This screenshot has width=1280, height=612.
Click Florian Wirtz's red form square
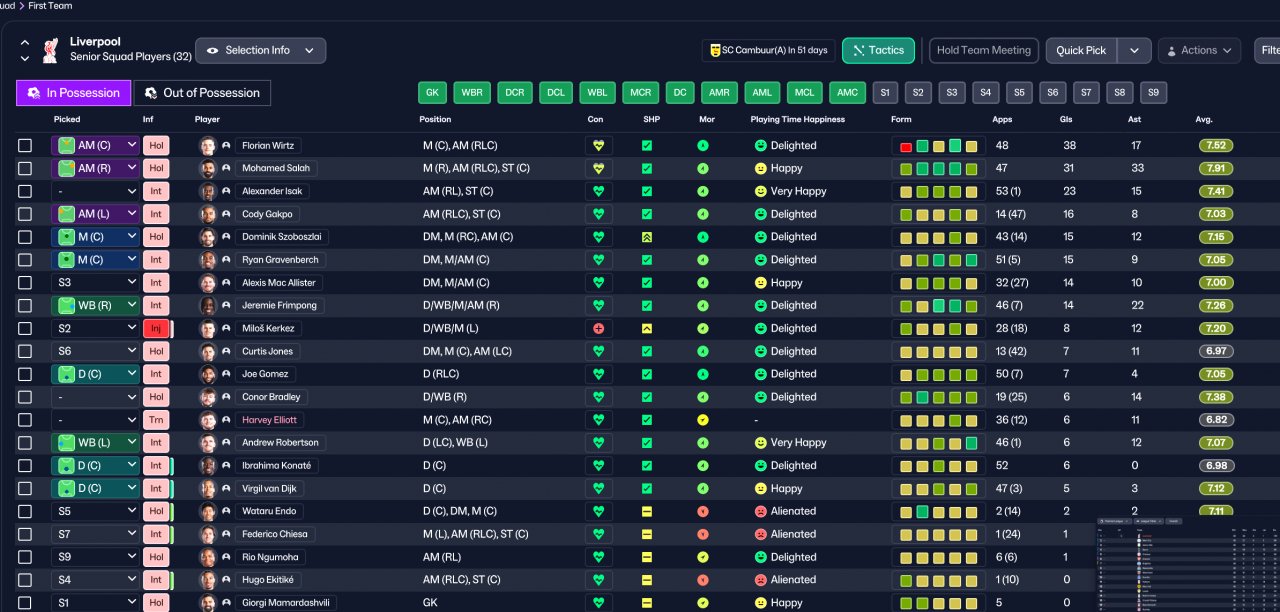click(906, 146)
